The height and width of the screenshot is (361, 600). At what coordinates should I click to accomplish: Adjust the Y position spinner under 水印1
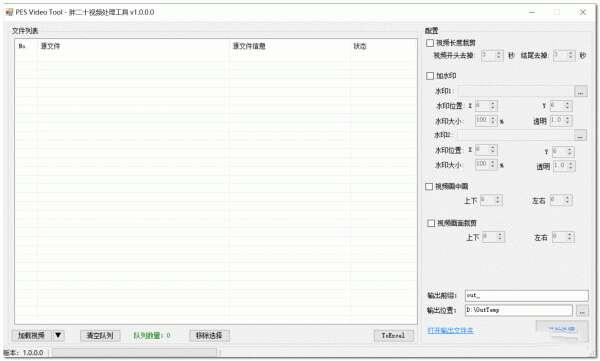click(561, 106)
